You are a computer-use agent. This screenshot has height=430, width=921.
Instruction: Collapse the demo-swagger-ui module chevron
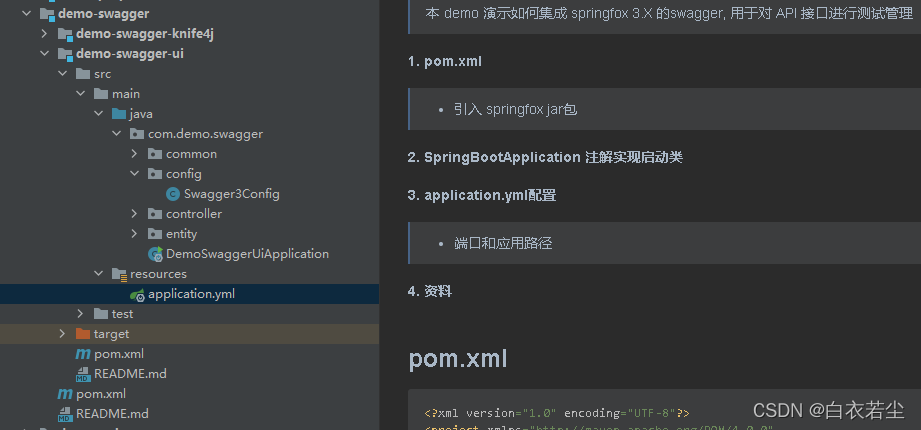(x=45, y=53)
